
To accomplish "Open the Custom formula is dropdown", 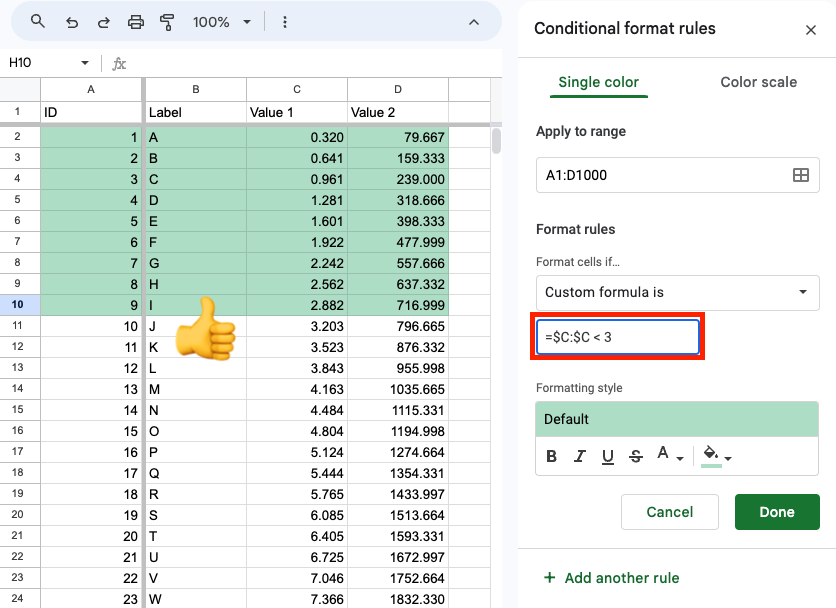I will [677, 293].
